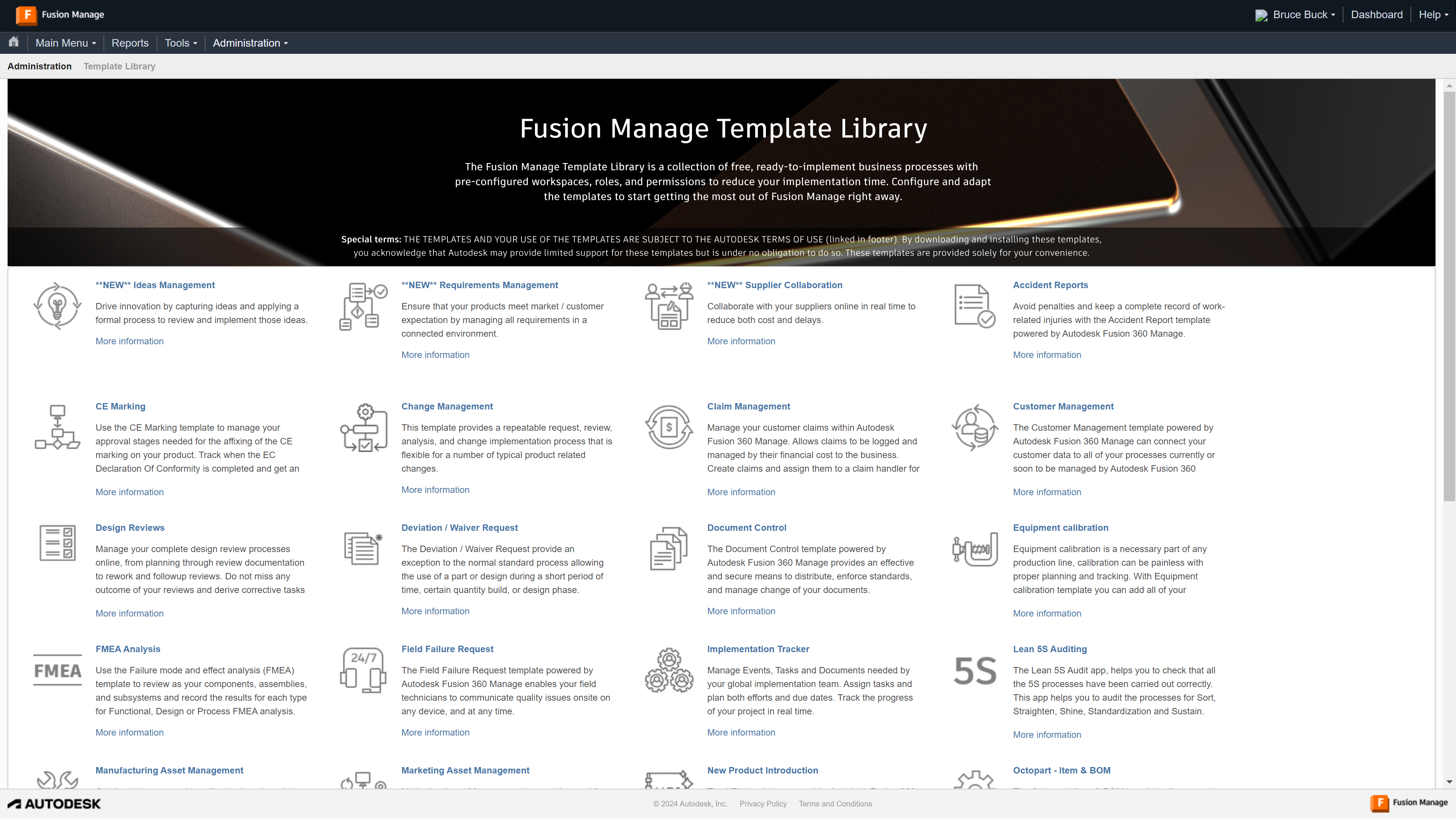Click the stacked documents icon for Document Control
The height and width of the screenshot is (819, 1456).
point(668,548)
